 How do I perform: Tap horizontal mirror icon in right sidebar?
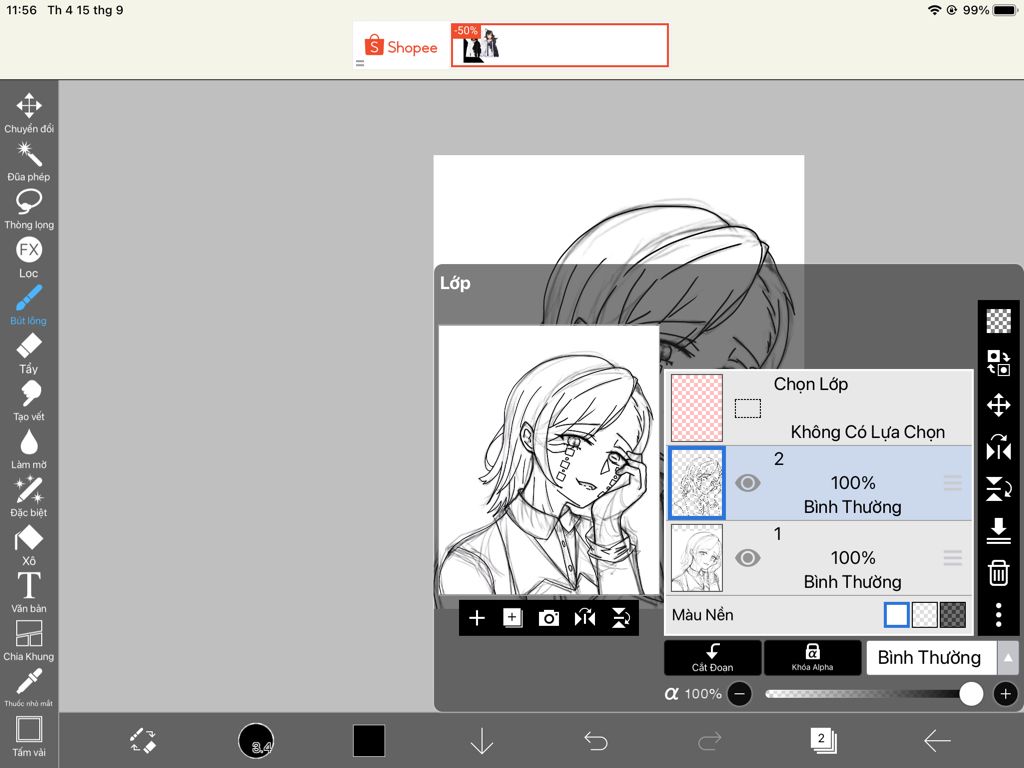tap(999, 448)
